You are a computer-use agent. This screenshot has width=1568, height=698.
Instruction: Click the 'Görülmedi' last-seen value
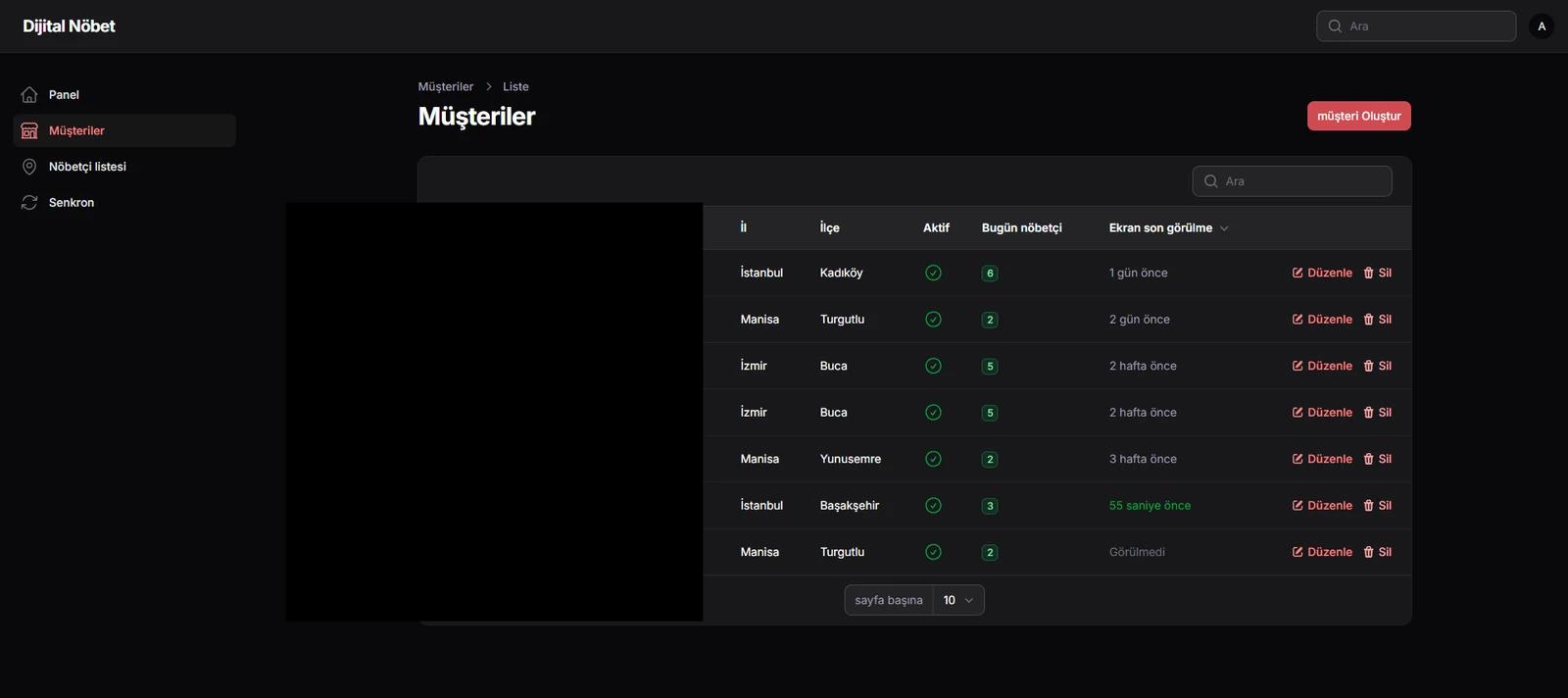click(x=1137, y=552)
